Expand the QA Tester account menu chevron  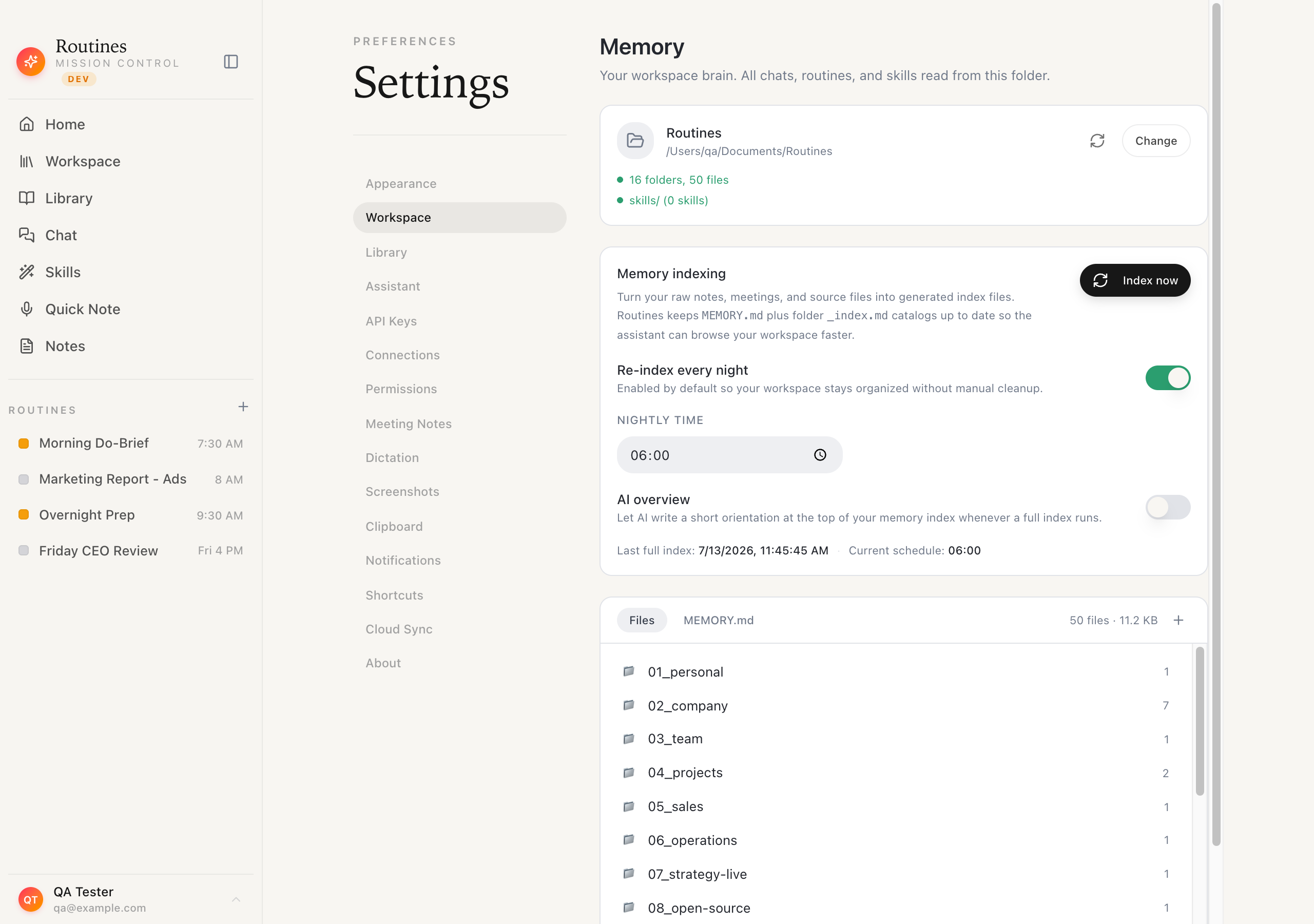tap(236, 899)
